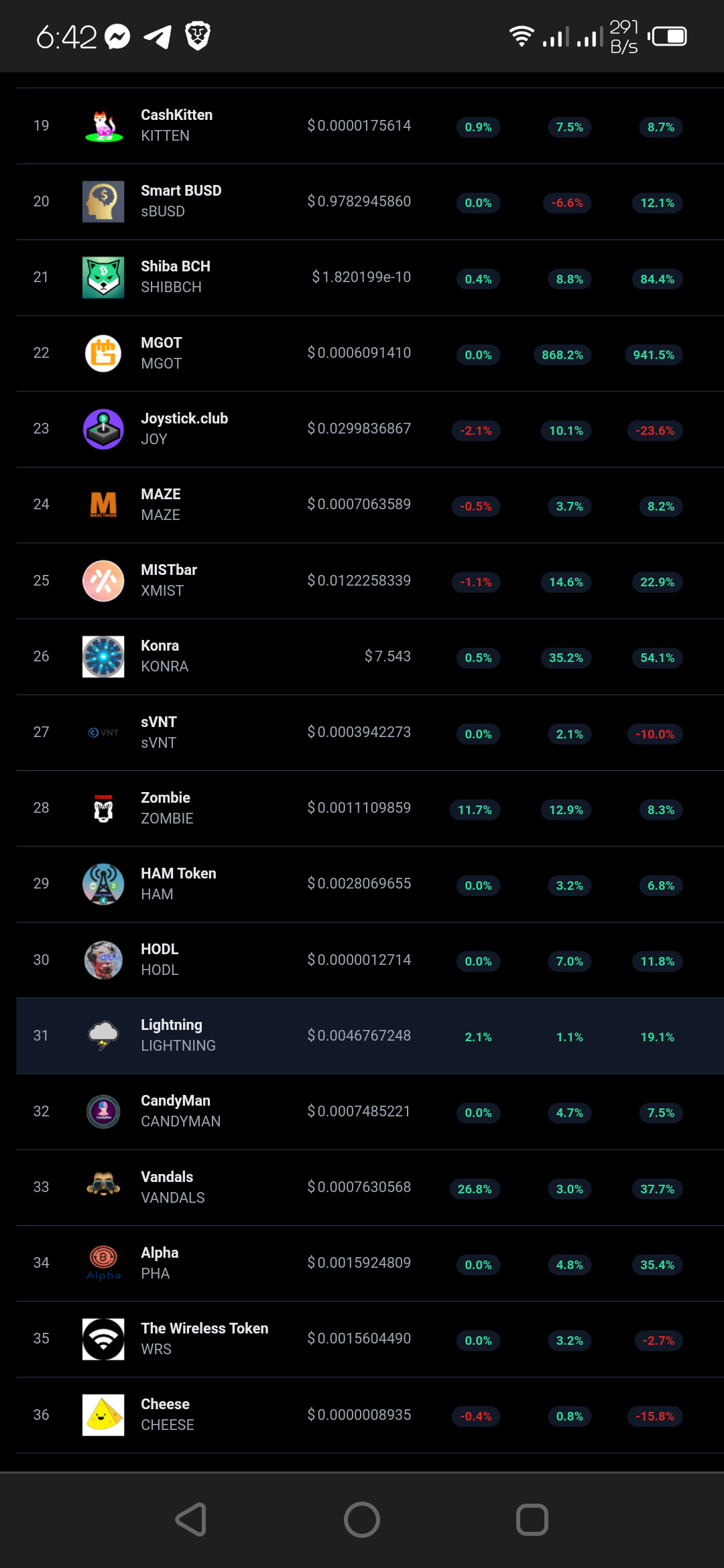Image resolution: width=724 pixels, height=1568 pixels.
Task: Tap the Android back navigation button
Action: [x=191, y=1519]
